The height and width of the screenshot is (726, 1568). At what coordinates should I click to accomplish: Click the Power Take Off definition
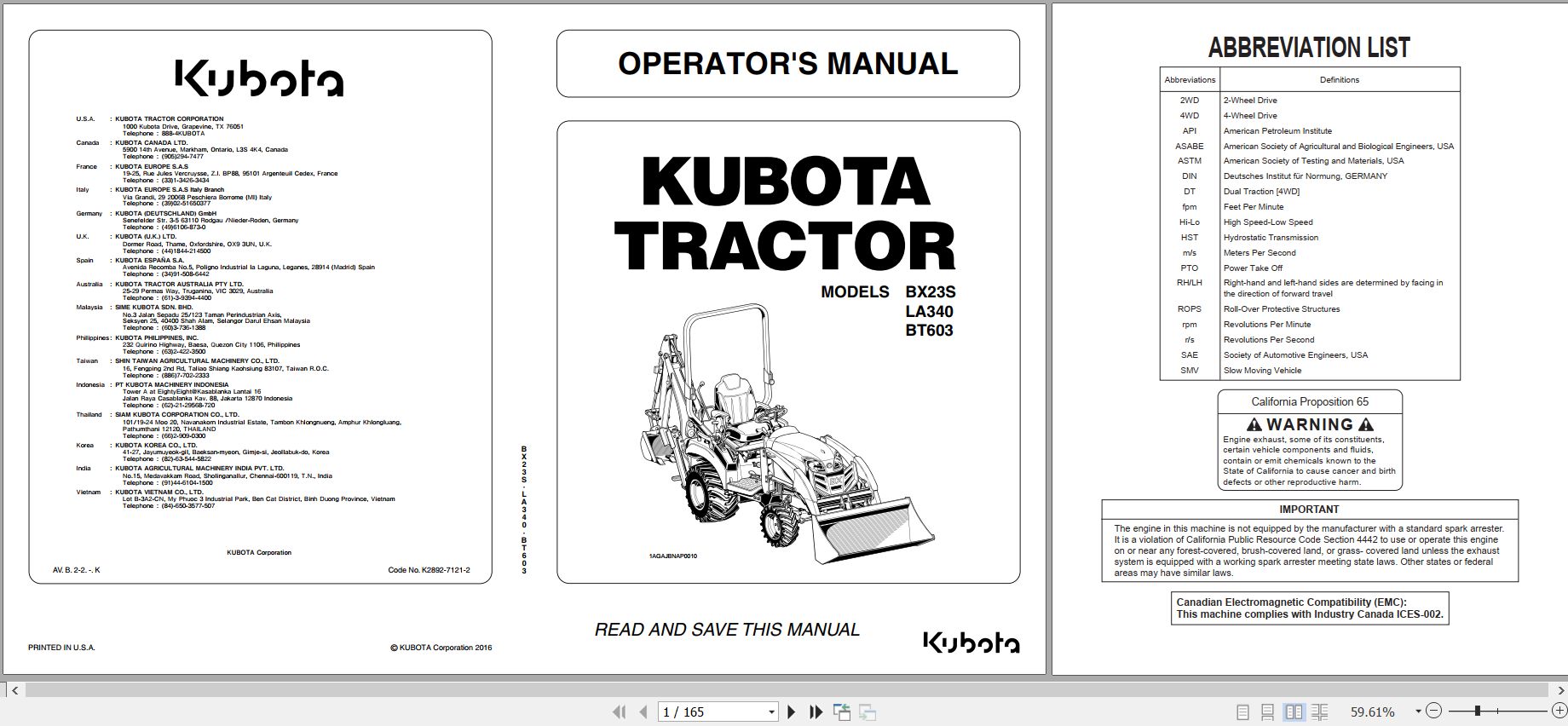[1253, 268]
